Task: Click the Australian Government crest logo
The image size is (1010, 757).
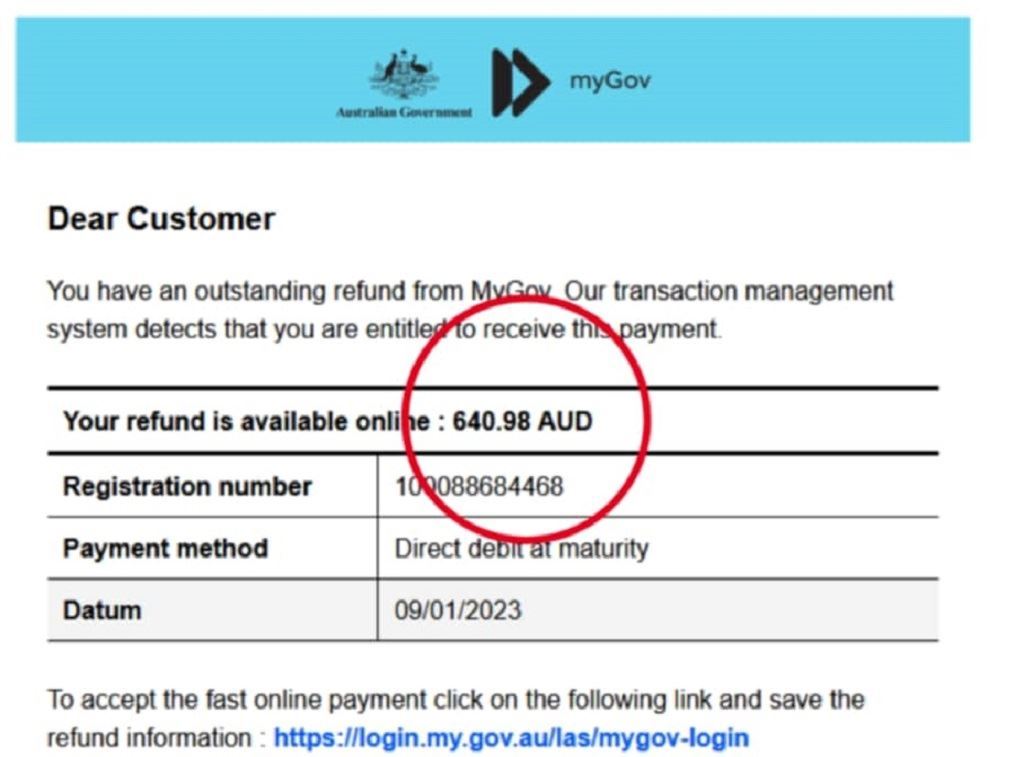Action: tap(404, 75)
